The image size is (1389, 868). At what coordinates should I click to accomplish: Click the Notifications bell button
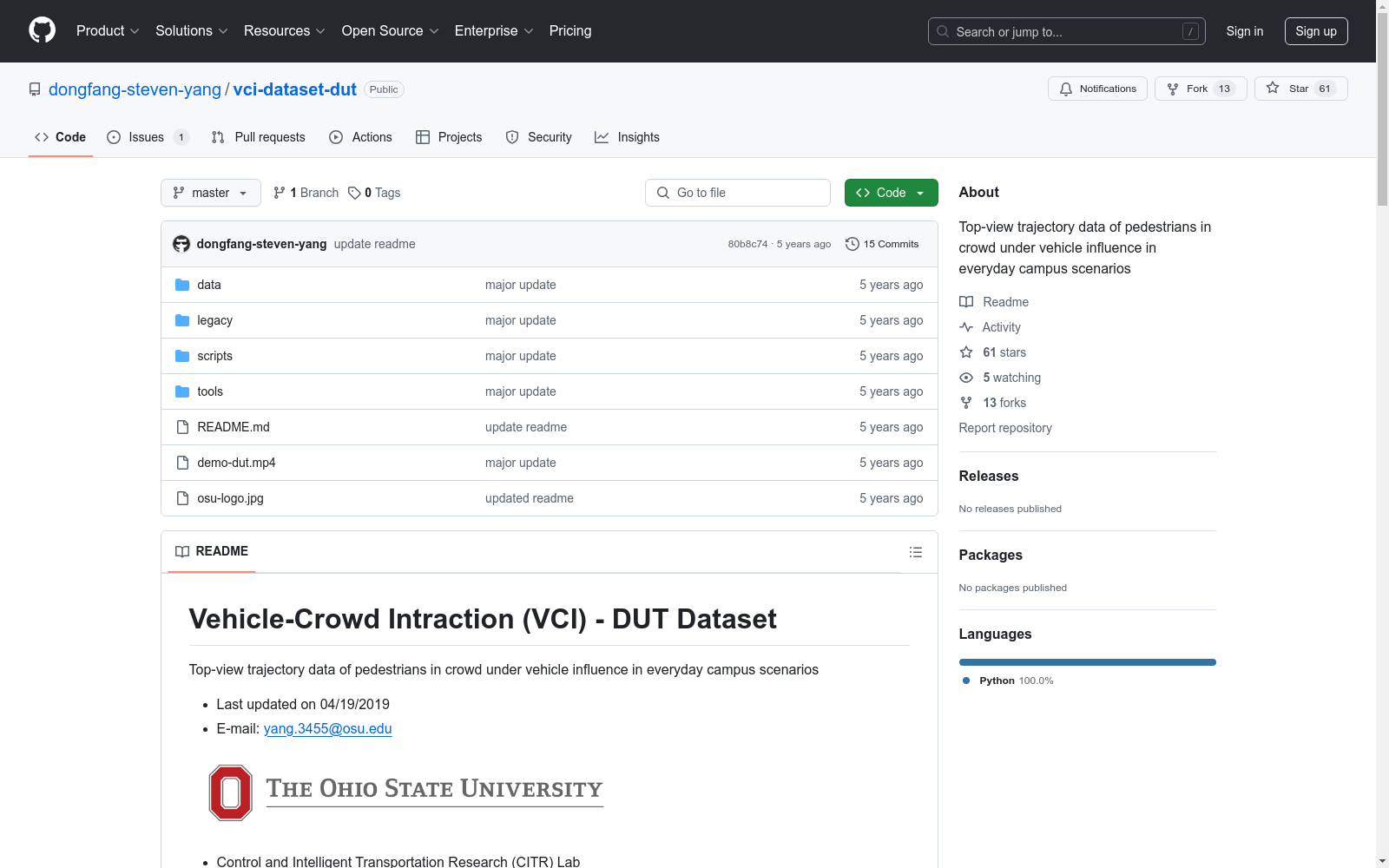(1097, 89)
